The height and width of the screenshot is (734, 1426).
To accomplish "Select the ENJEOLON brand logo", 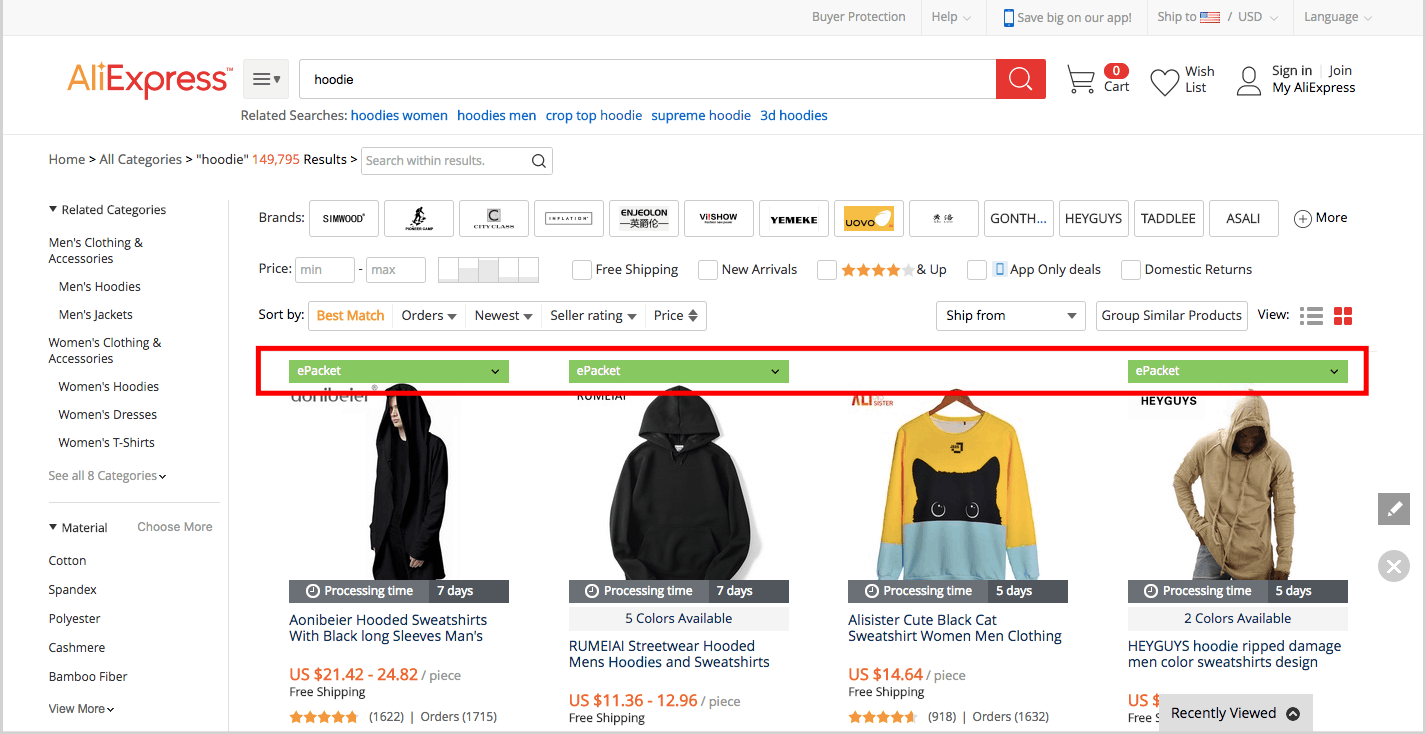I will point(644,218).
